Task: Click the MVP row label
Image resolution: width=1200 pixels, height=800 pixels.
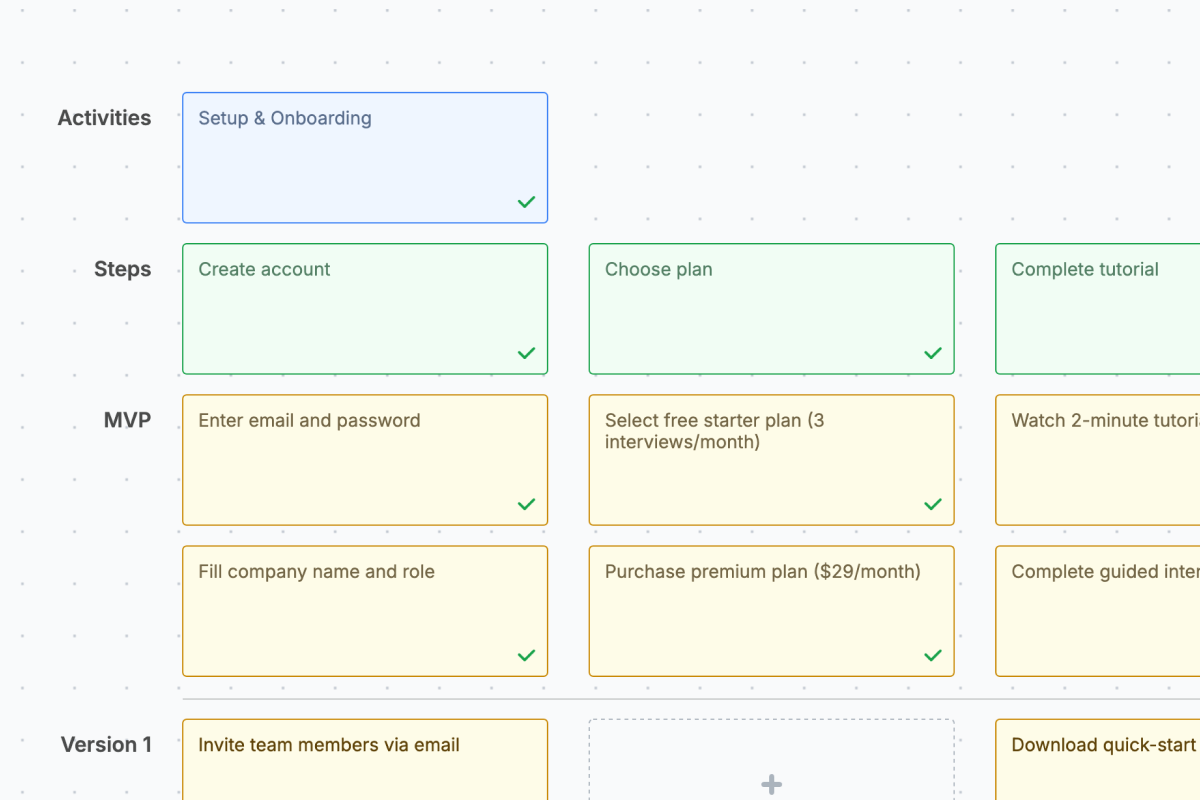Action: pyautogui.click(x=127, y=420)
